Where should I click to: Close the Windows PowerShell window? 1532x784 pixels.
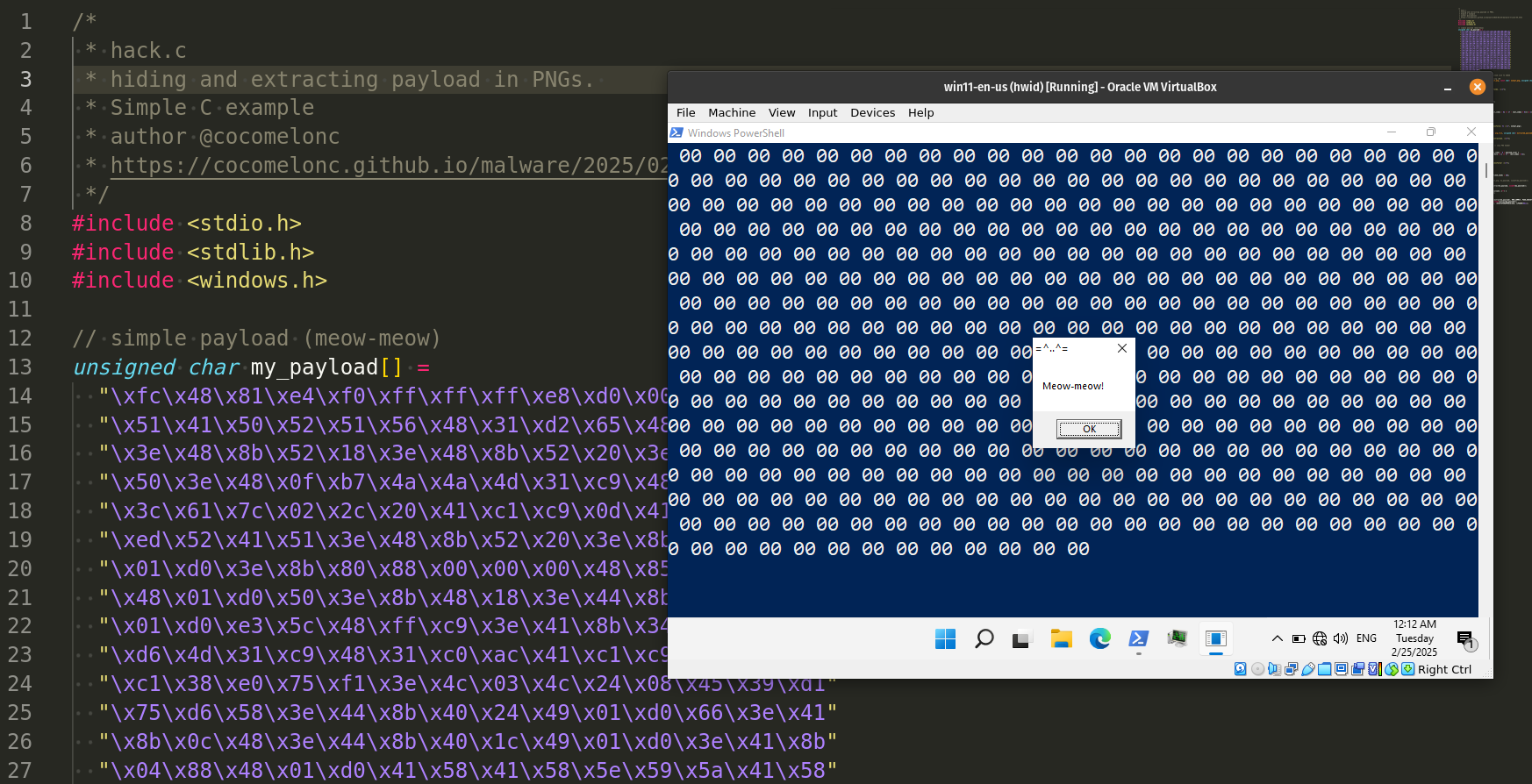[1471, 132]
